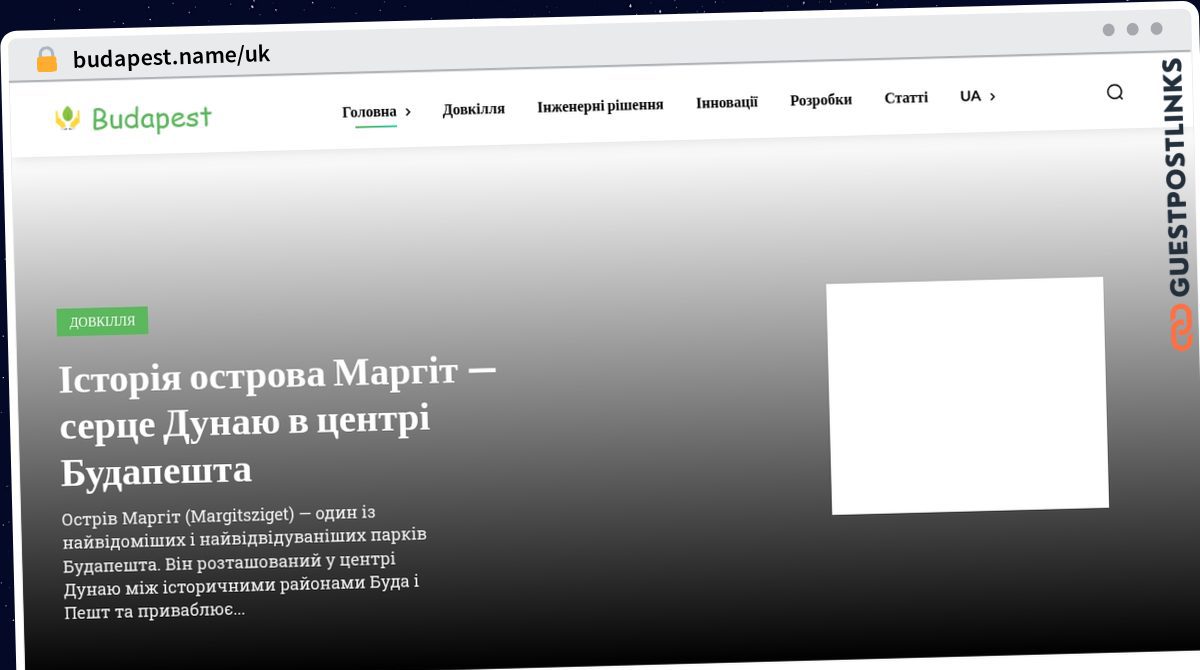The width and height of the screenshot is (1200, 670).
Task: Expand the Головна menu chevron
Action: click(408, 111)
